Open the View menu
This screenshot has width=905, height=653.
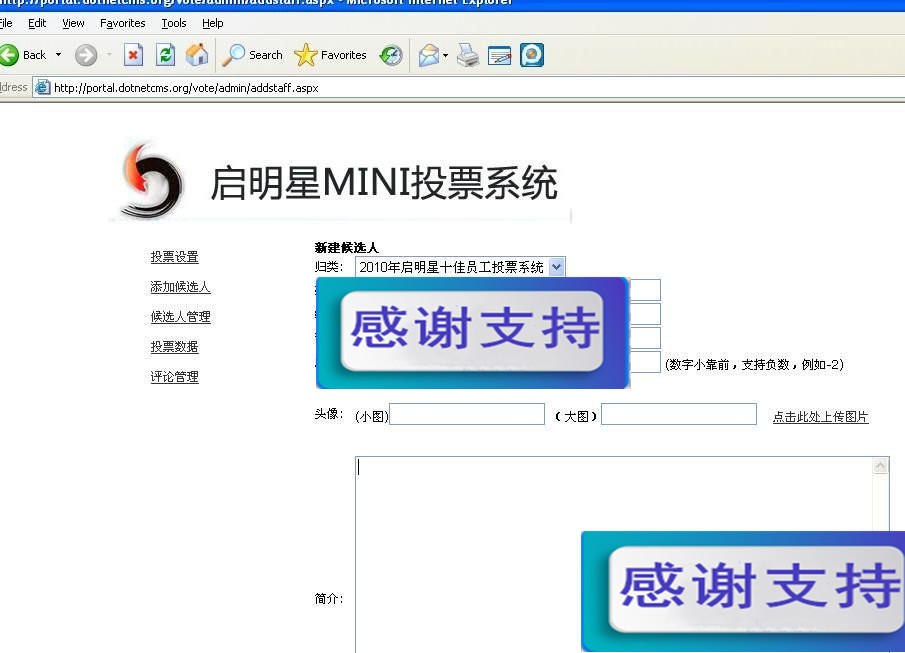(x=73, y=23)
